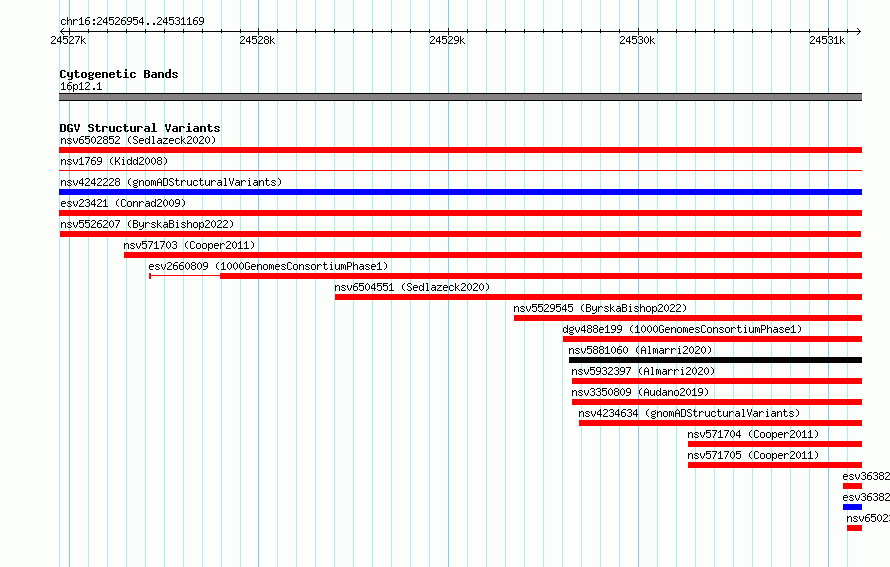Open nsv5529545 (ByrskaBishop2022) variant label
890x567 pixels.
tap(600, 308)
